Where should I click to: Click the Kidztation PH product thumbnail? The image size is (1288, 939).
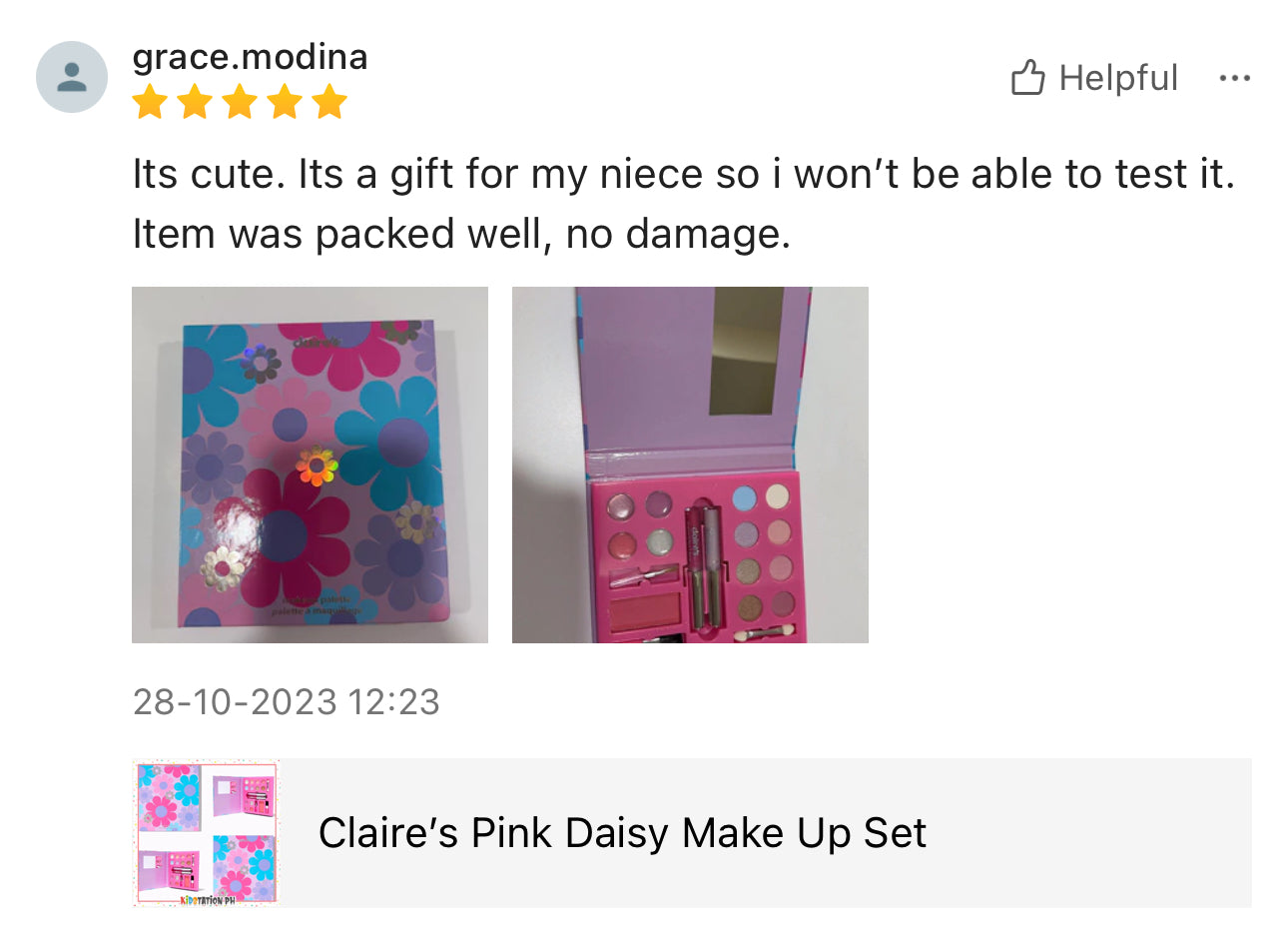point(206,833)
